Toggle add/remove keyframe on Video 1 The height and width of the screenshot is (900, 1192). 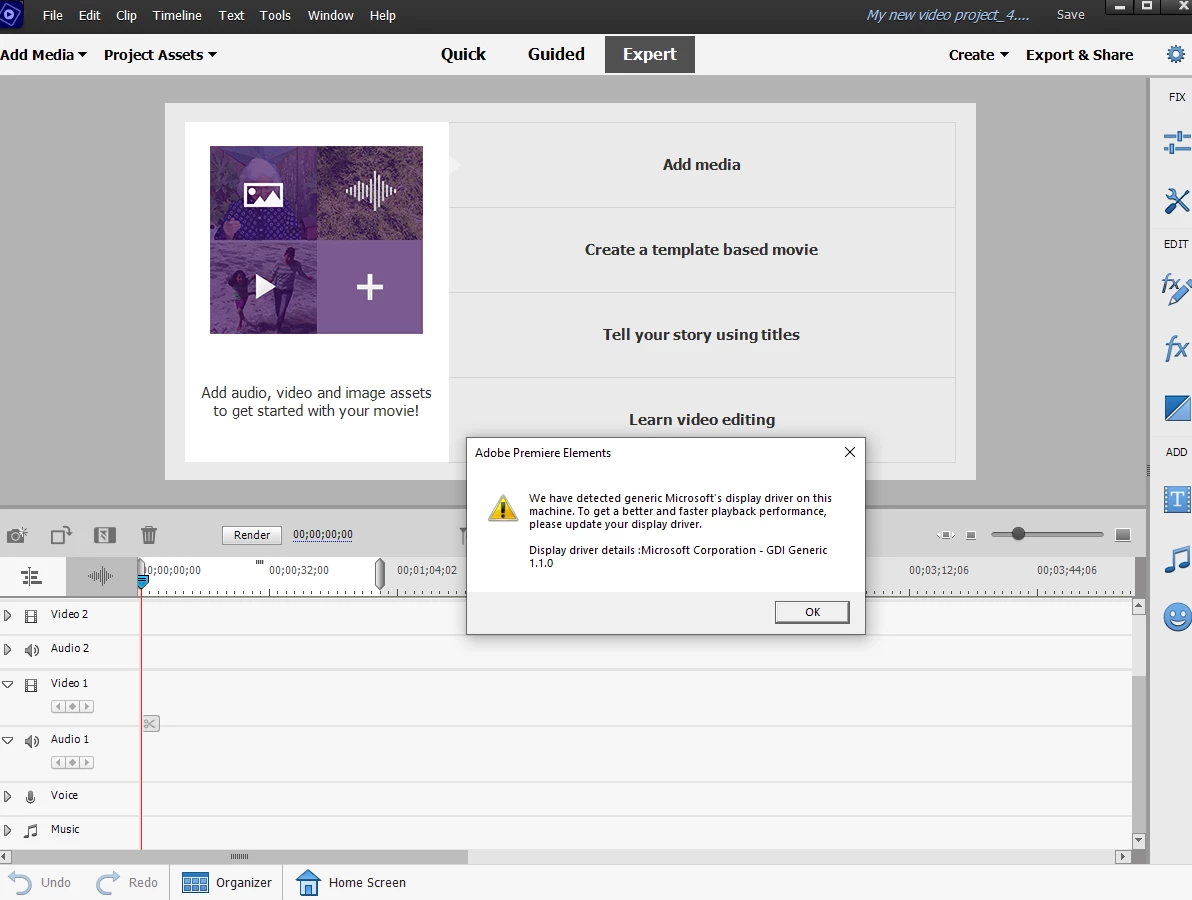tap(72, 707)
